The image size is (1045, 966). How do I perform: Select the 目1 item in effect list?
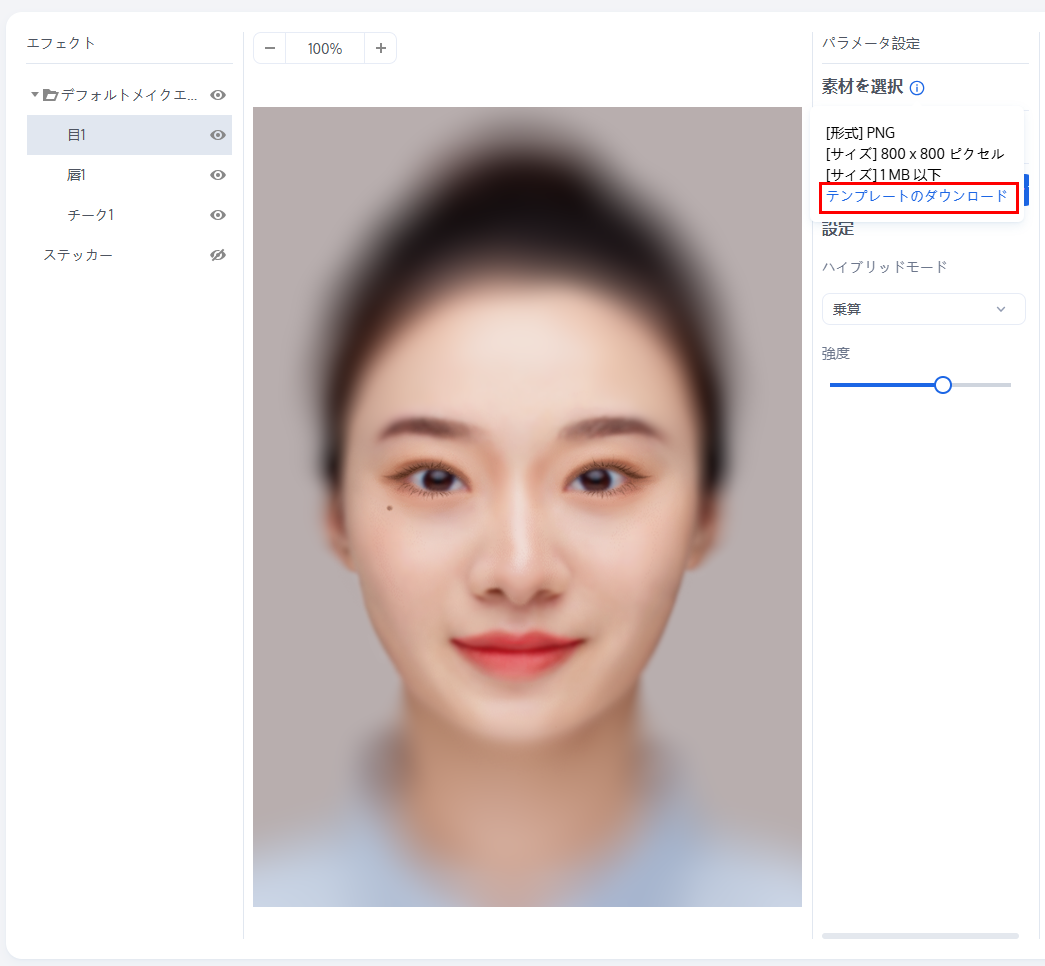click(77, 135)
